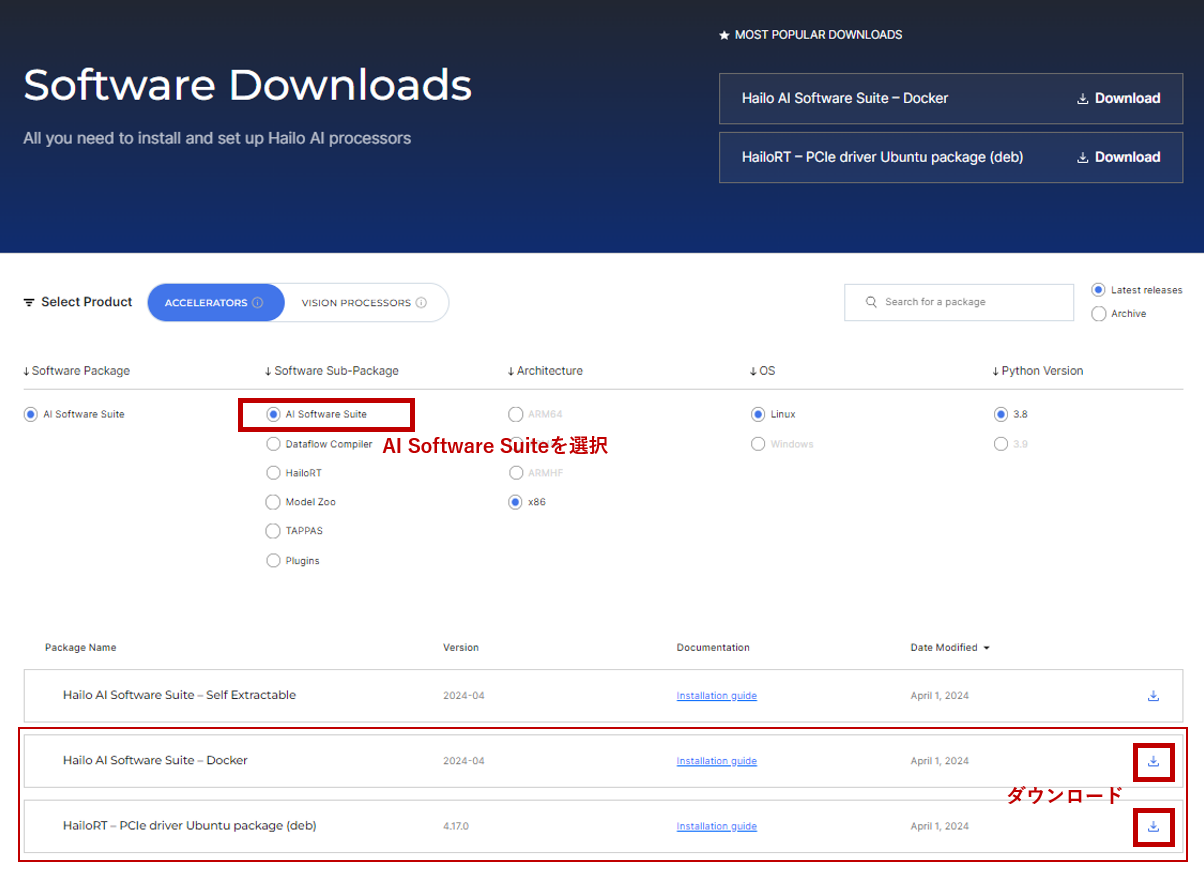1204x872 pixels.
Task: Collapse the OS filter header
Action: tap(762, 371)
